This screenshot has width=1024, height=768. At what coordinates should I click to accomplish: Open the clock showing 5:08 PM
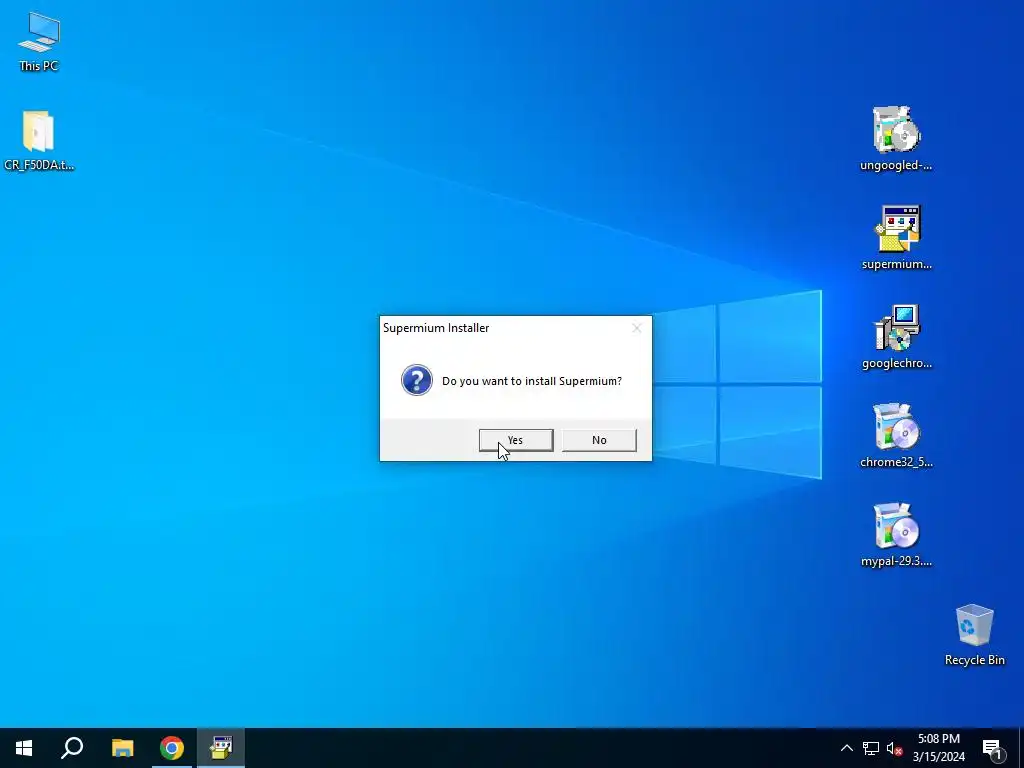pos(938,748)
